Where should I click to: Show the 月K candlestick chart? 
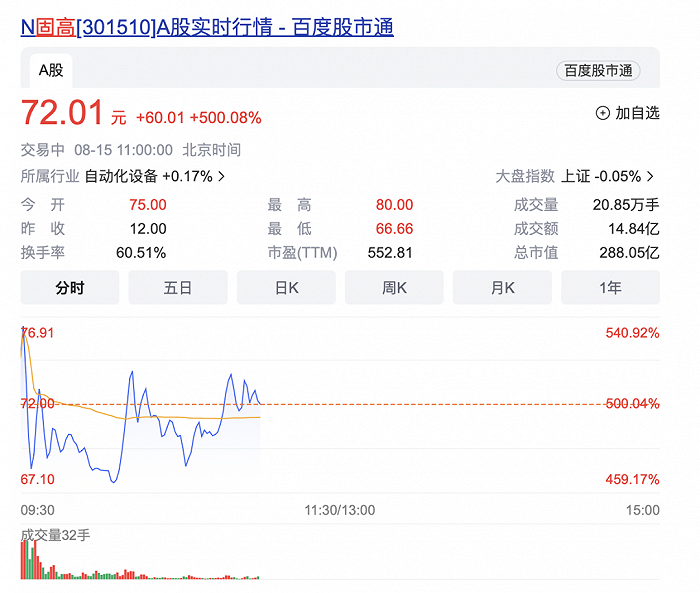(x=502, y=288)
